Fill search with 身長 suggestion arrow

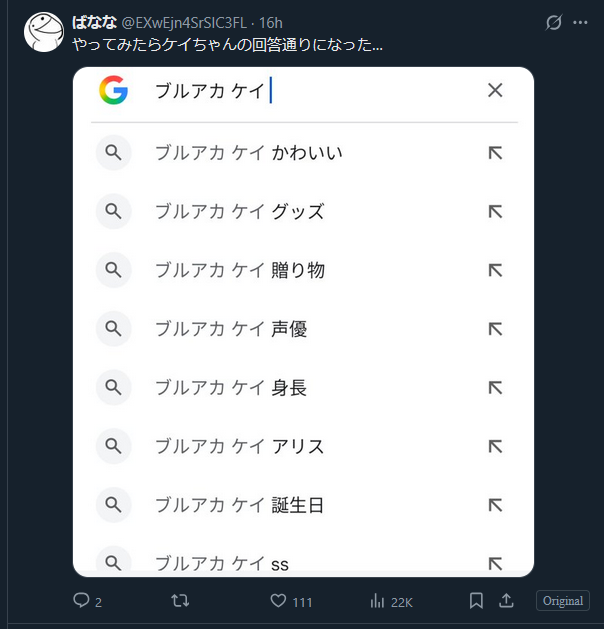[x=495, y=388]
